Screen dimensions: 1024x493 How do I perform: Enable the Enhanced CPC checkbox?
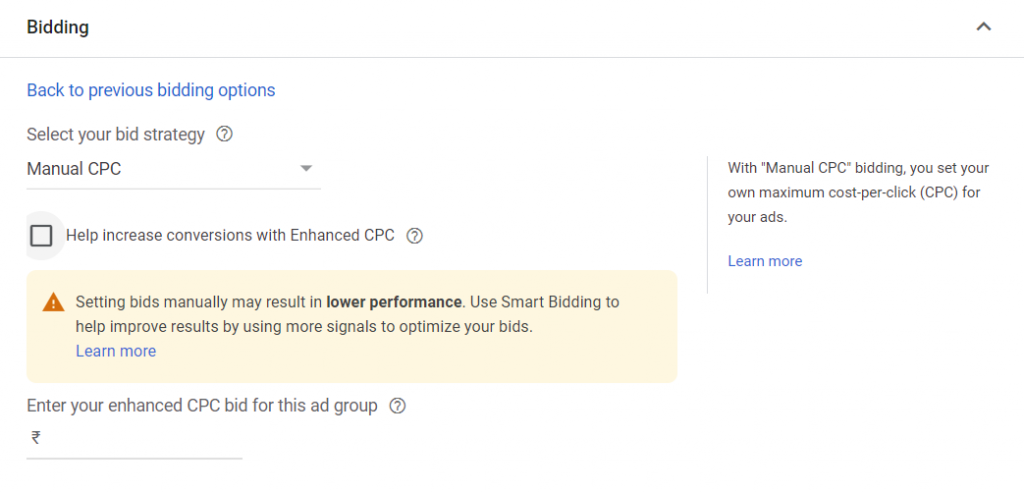pyautogui.click(x=41, y=236)
